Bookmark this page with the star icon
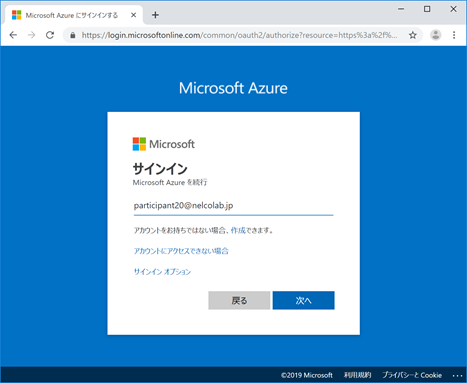 point(413,35)
